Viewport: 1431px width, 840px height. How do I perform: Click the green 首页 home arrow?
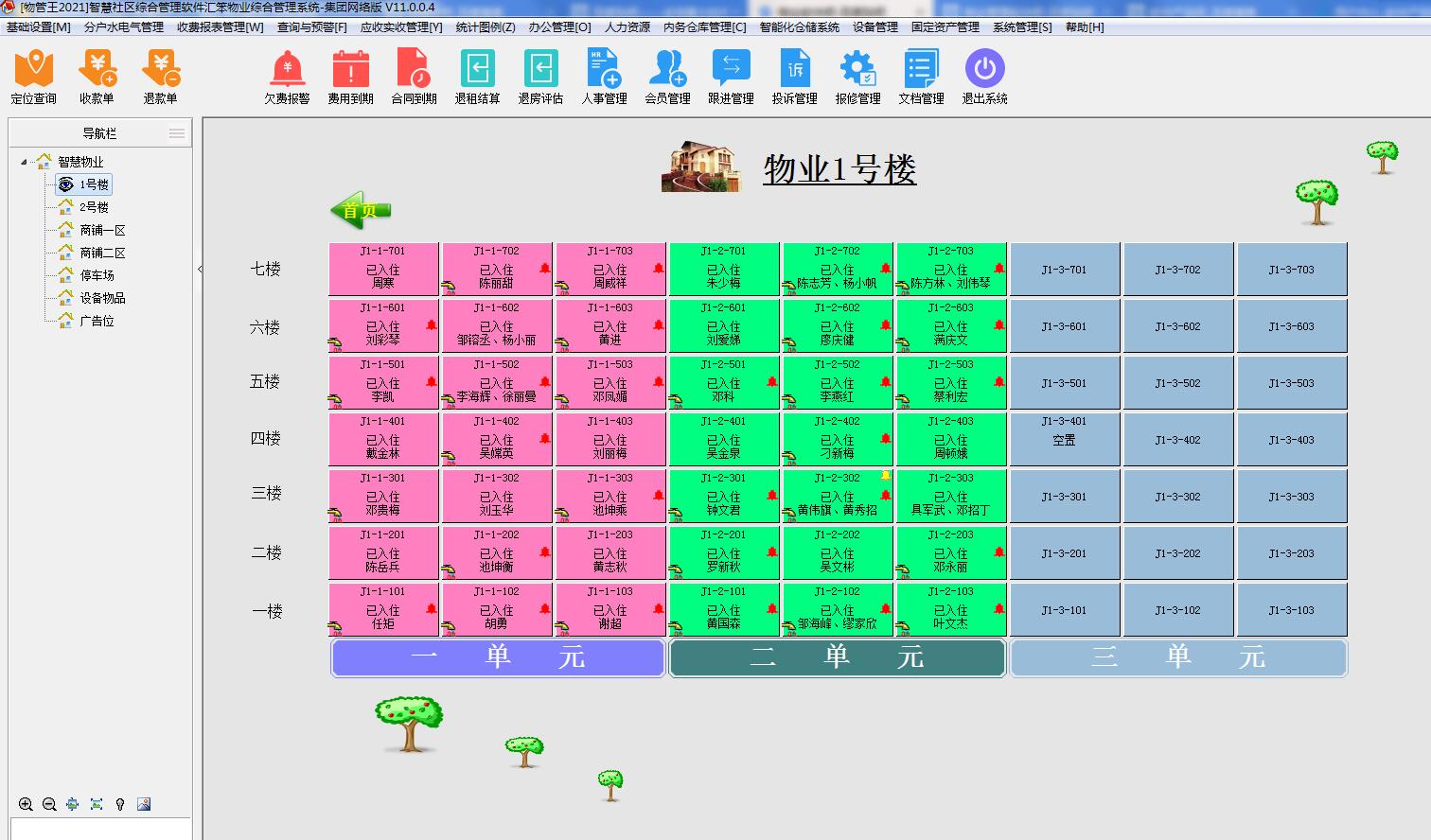(361, 209)
